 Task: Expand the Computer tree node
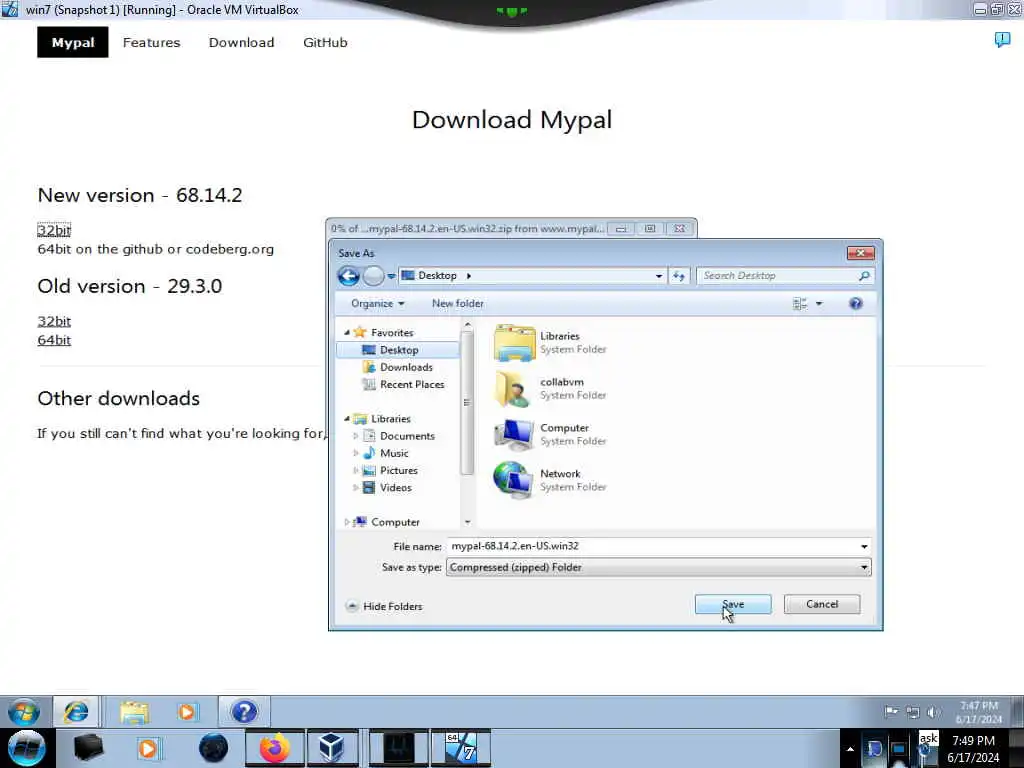pos(347,522)
